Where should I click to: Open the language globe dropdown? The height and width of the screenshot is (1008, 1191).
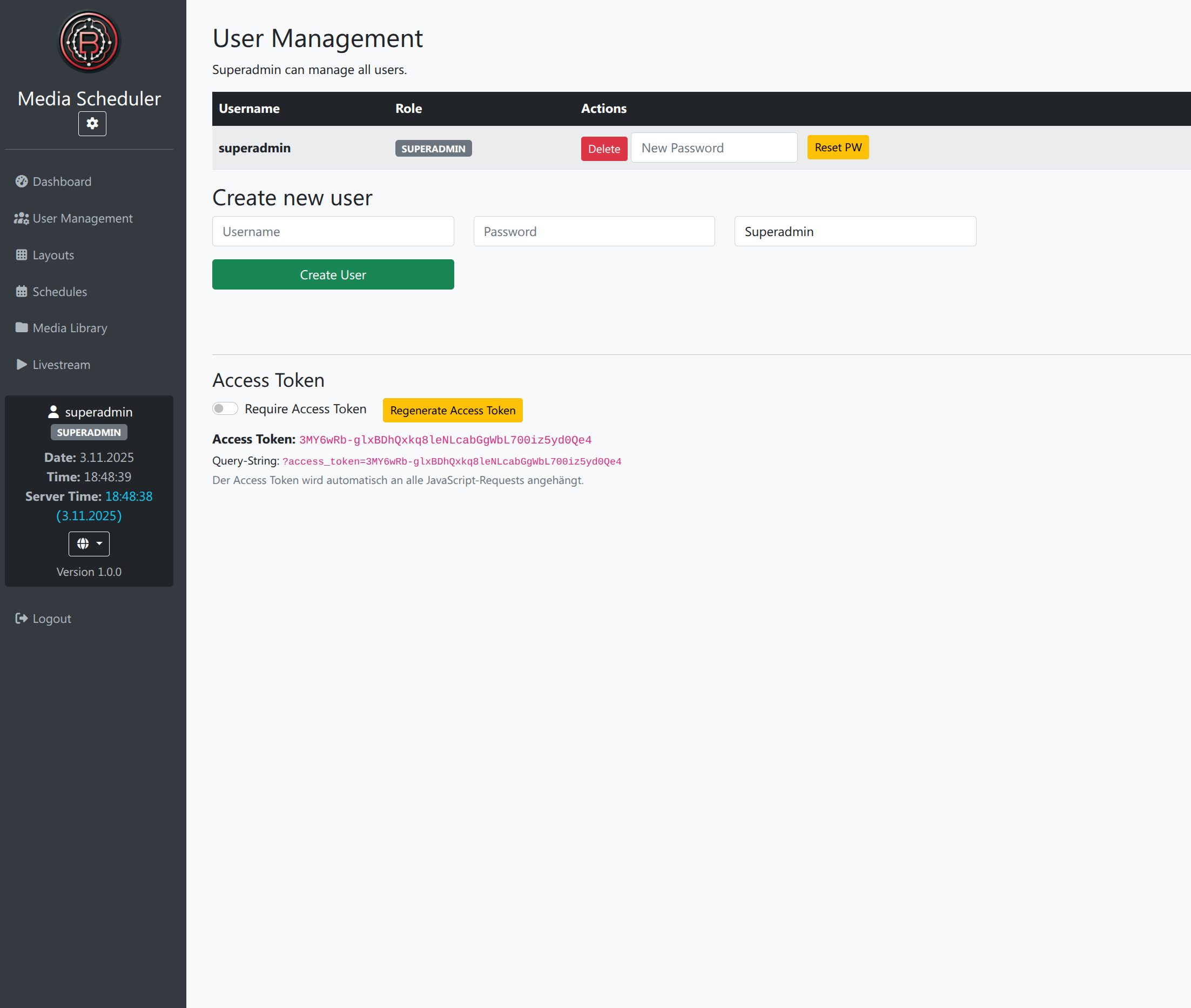point(89,543)
